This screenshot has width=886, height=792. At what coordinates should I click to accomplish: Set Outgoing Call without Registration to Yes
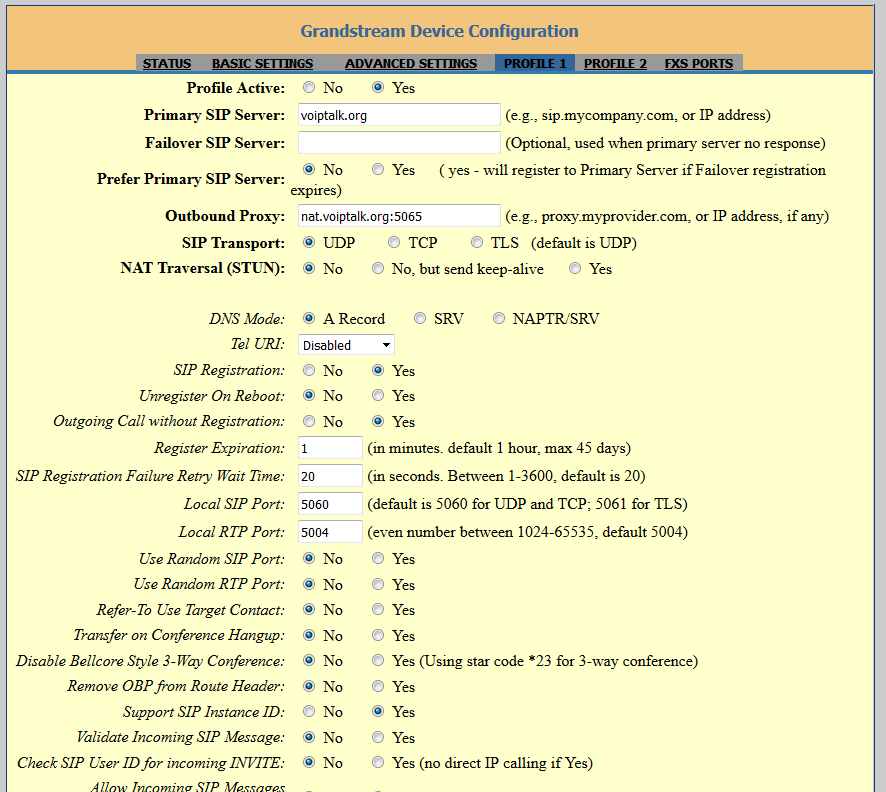coord(378,421)
